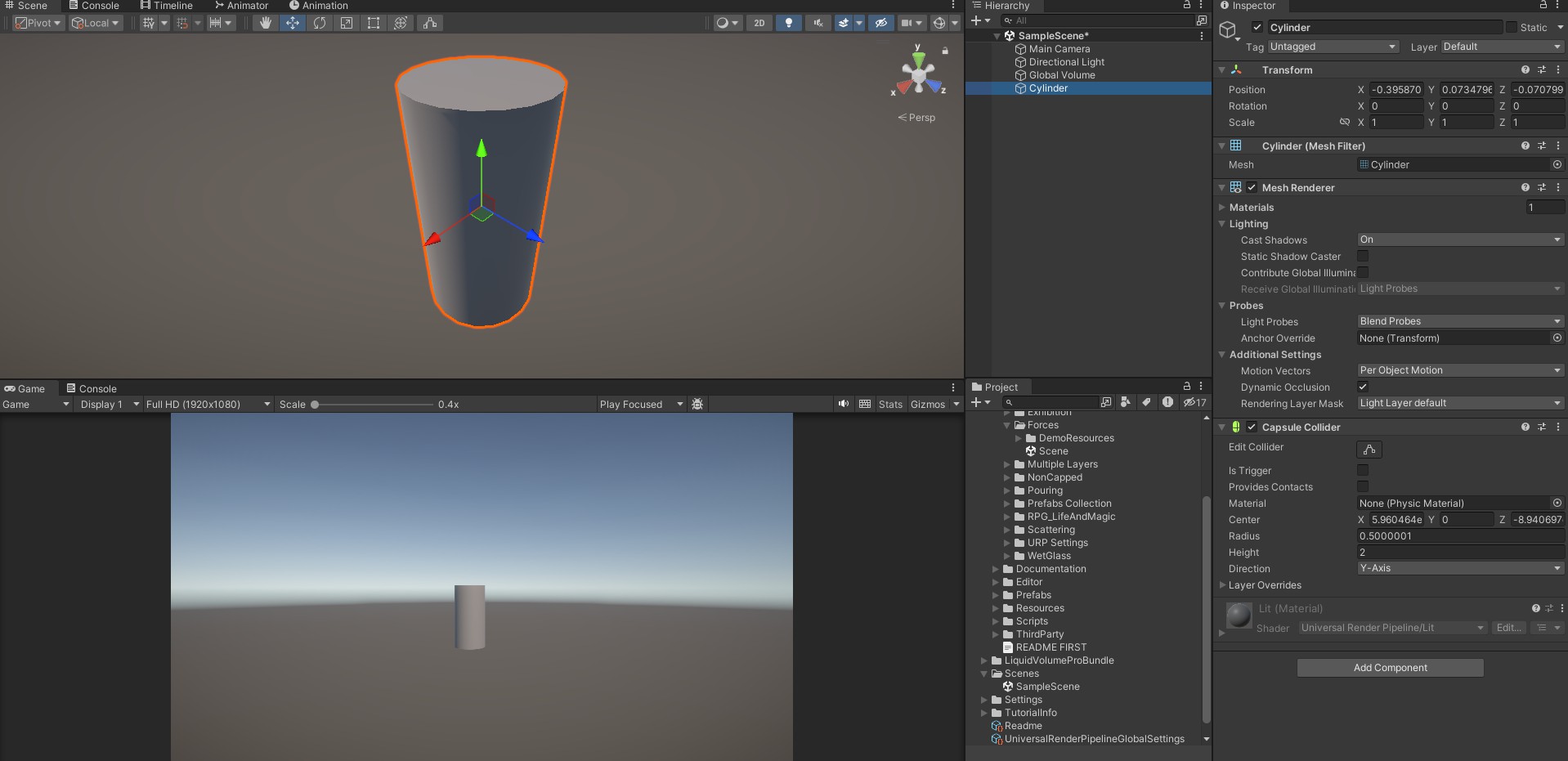Click the Add Component button
The image size is (1568, 761).
[x=1389, y=668]
